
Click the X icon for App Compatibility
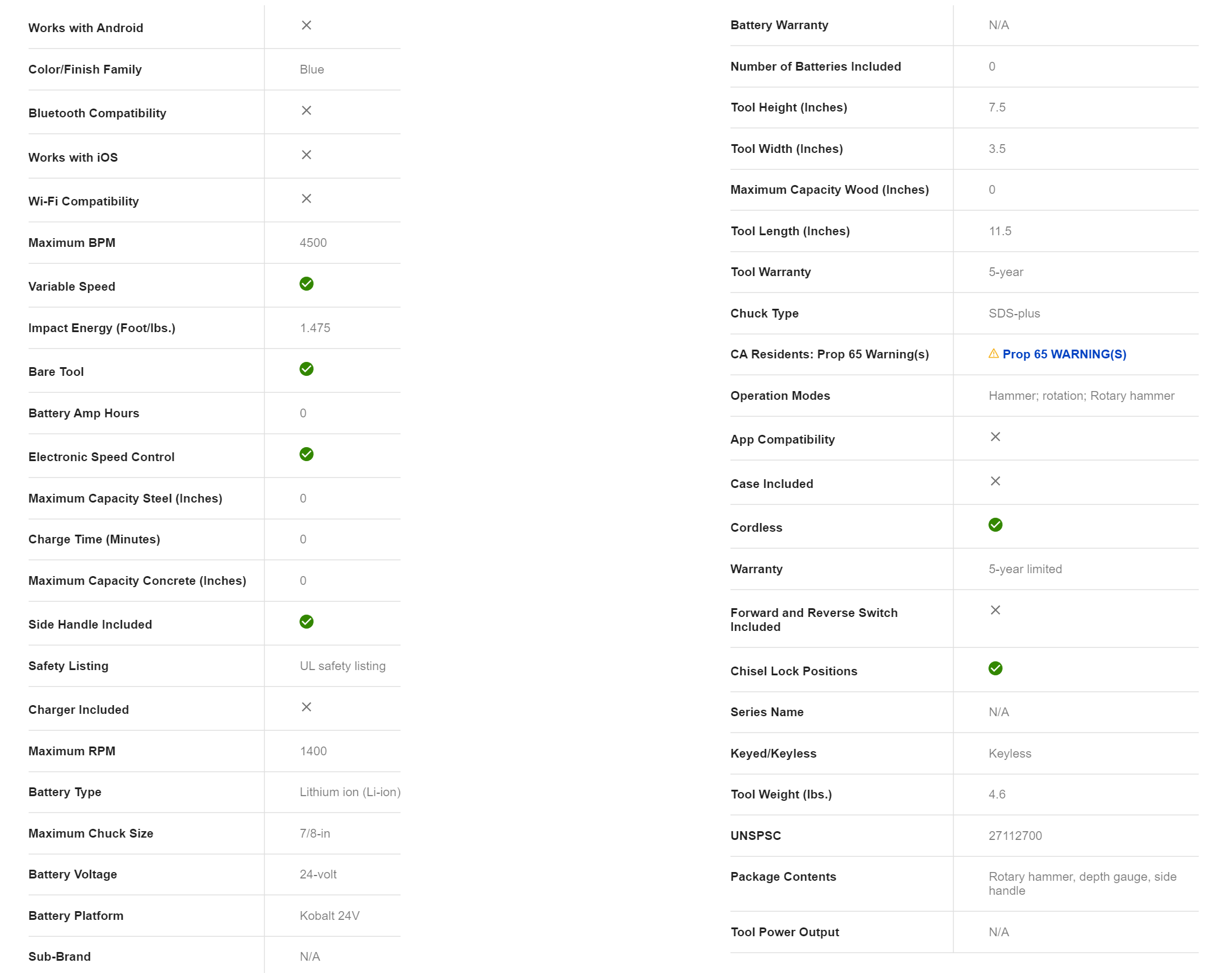995,437
